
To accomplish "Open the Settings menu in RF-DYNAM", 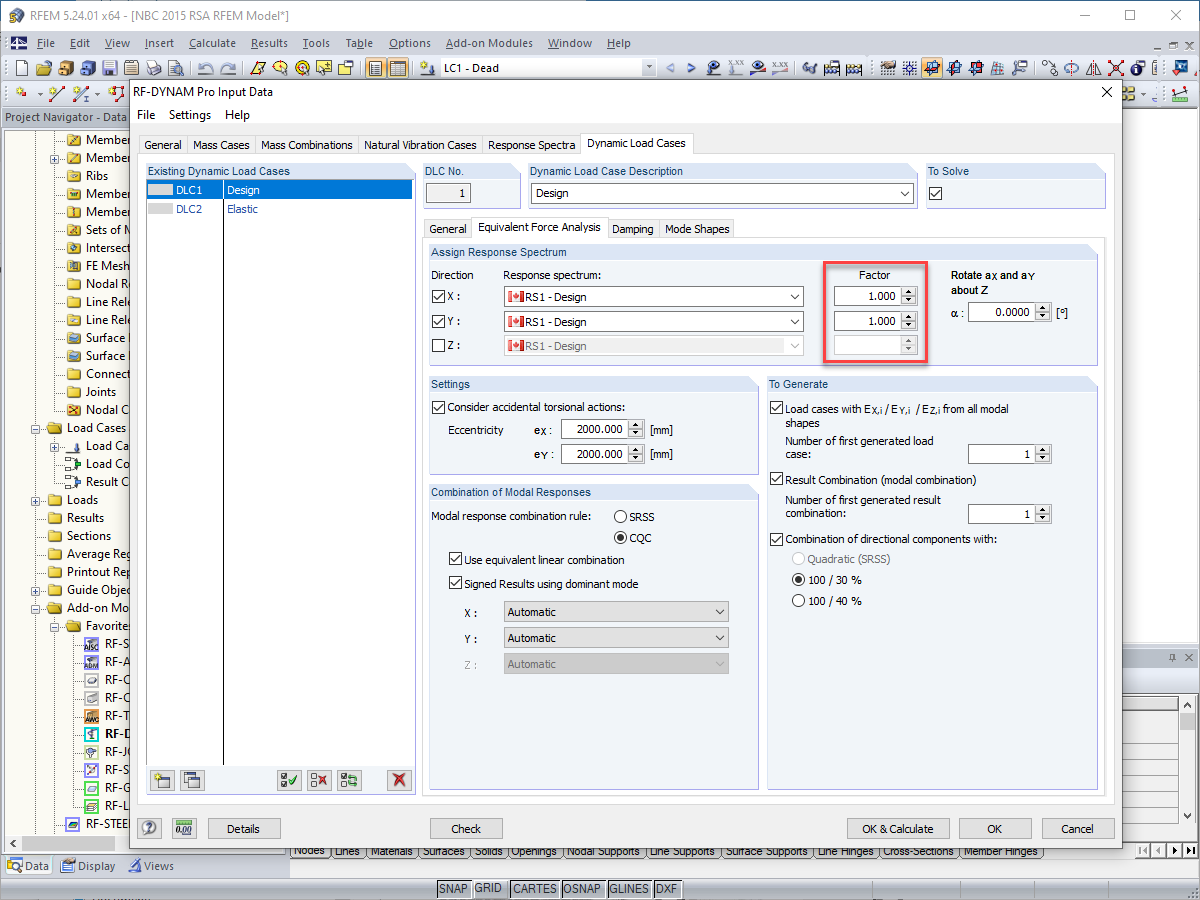I will click(x=189, y=115).
